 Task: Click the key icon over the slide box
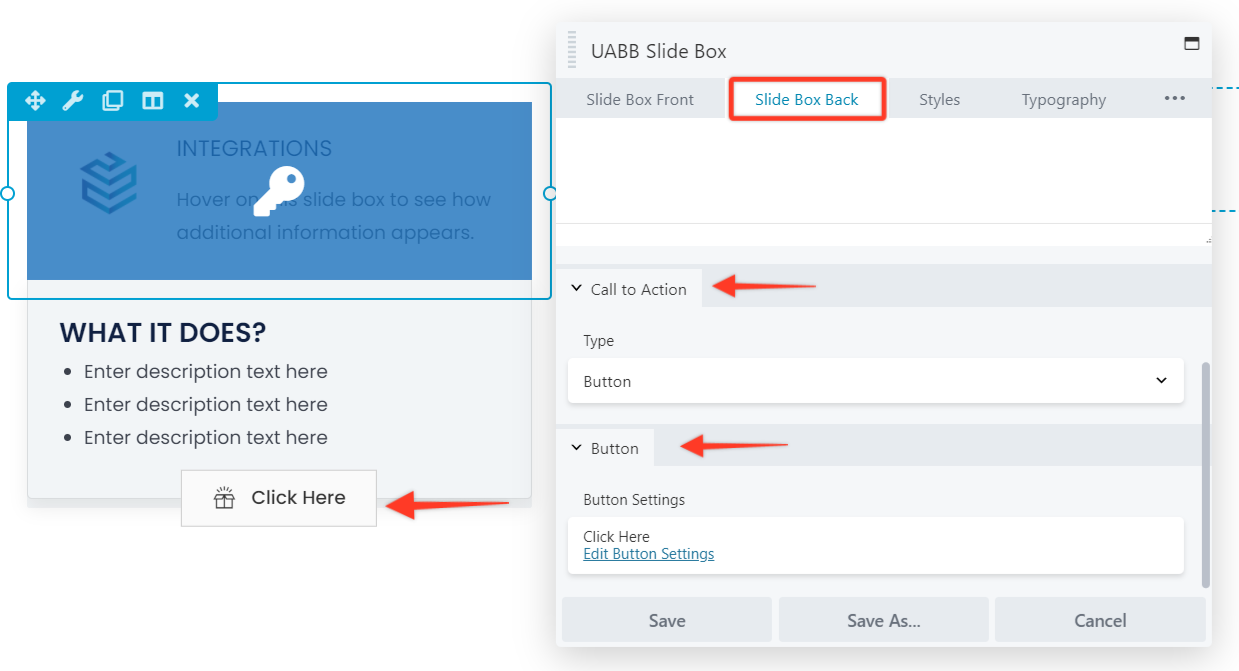[x=280, y=191]
